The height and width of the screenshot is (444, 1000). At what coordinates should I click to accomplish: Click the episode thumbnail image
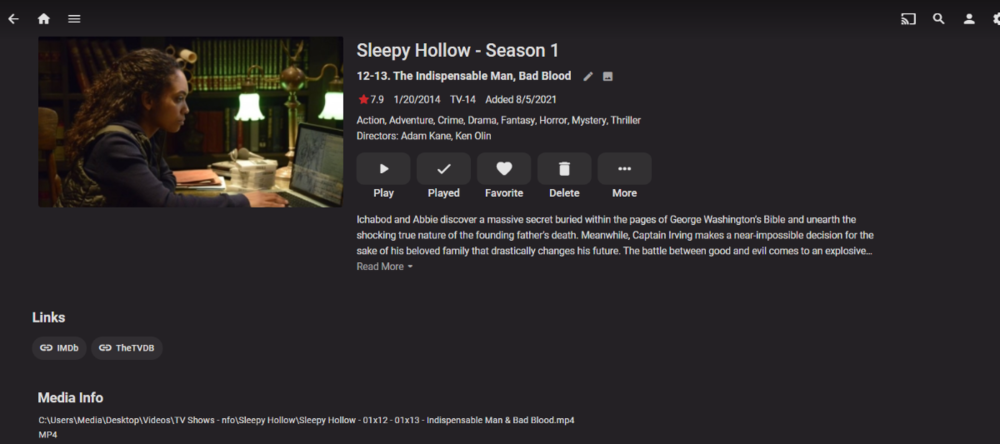tap(191, 122)
